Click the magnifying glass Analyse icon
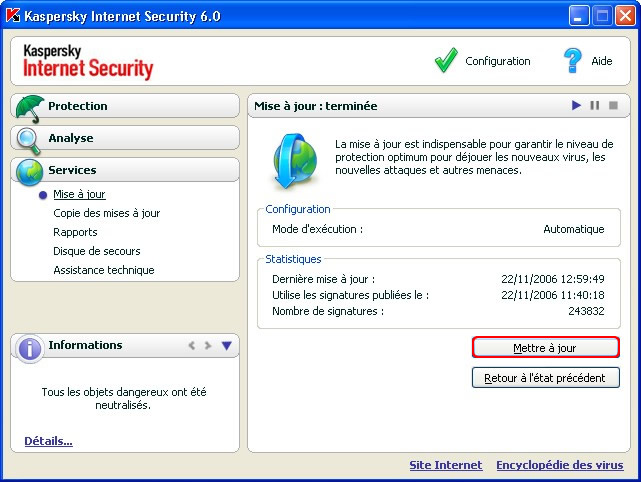 click(29, 141)
